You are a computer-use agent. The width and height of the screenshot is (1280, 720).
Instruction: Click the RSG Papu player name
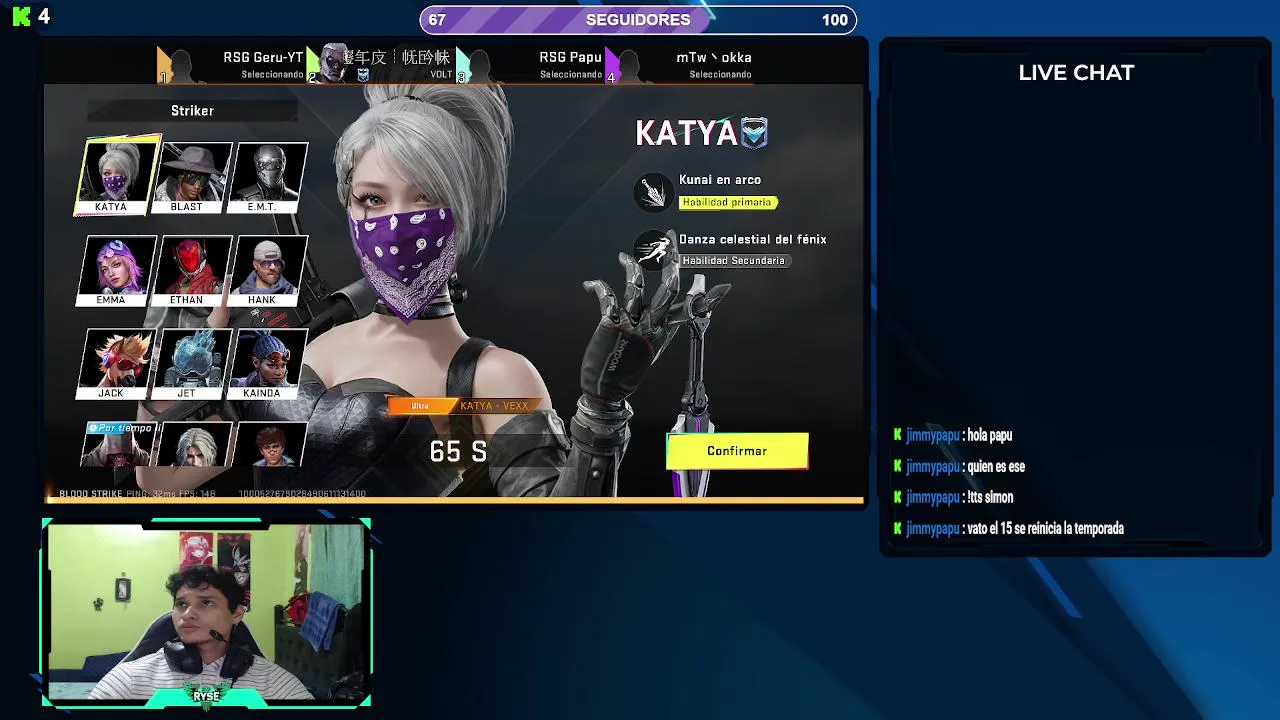(x=570, y=57)
